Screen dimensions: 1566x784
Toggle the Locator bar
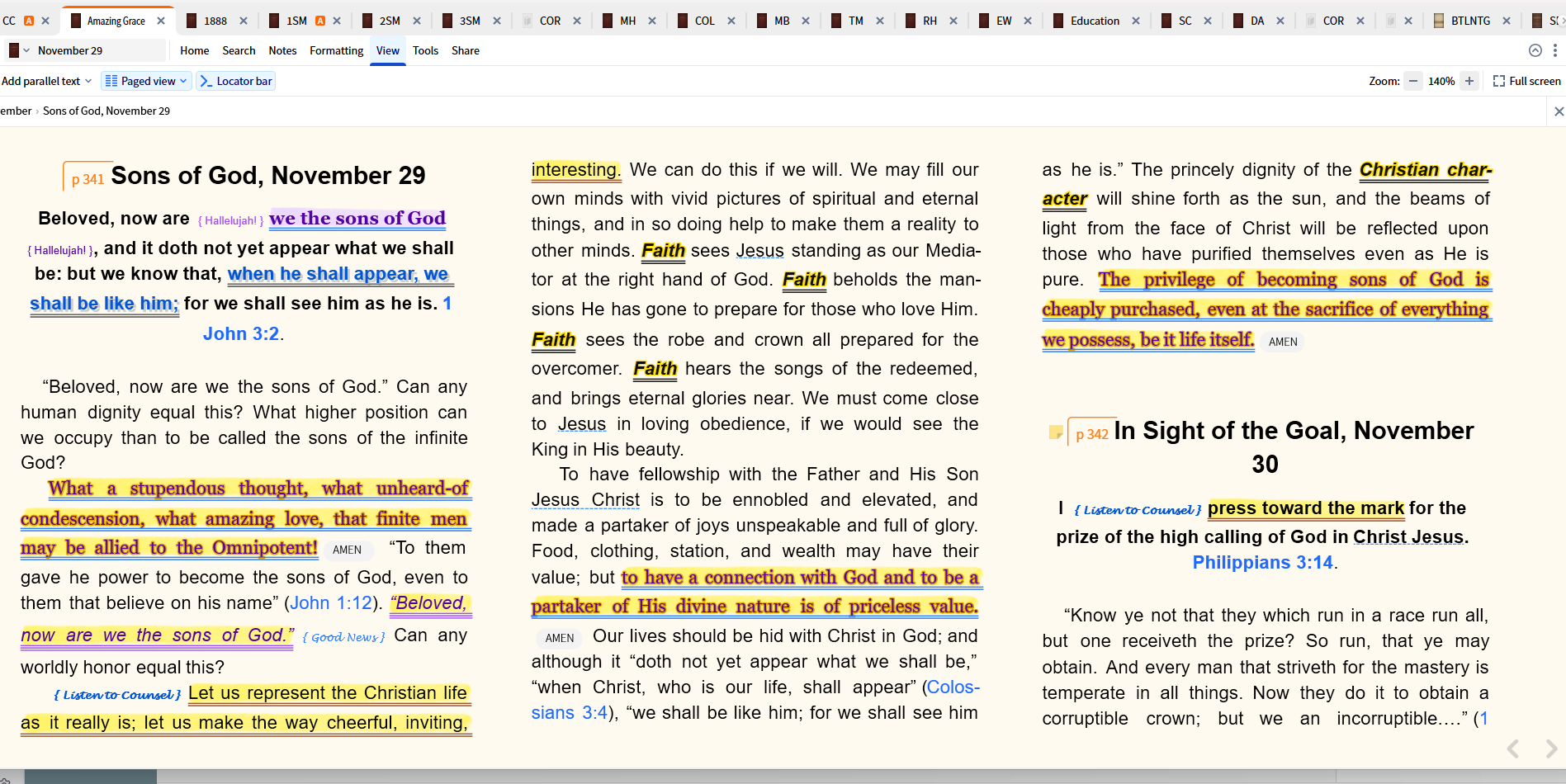pos(236,81)
